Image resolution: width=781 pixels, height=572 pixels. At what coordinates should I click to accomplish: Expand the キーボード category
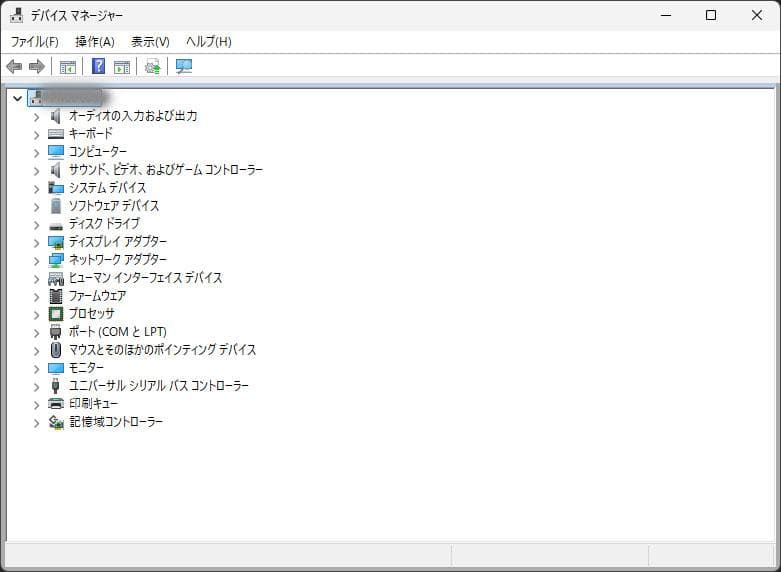36,135
